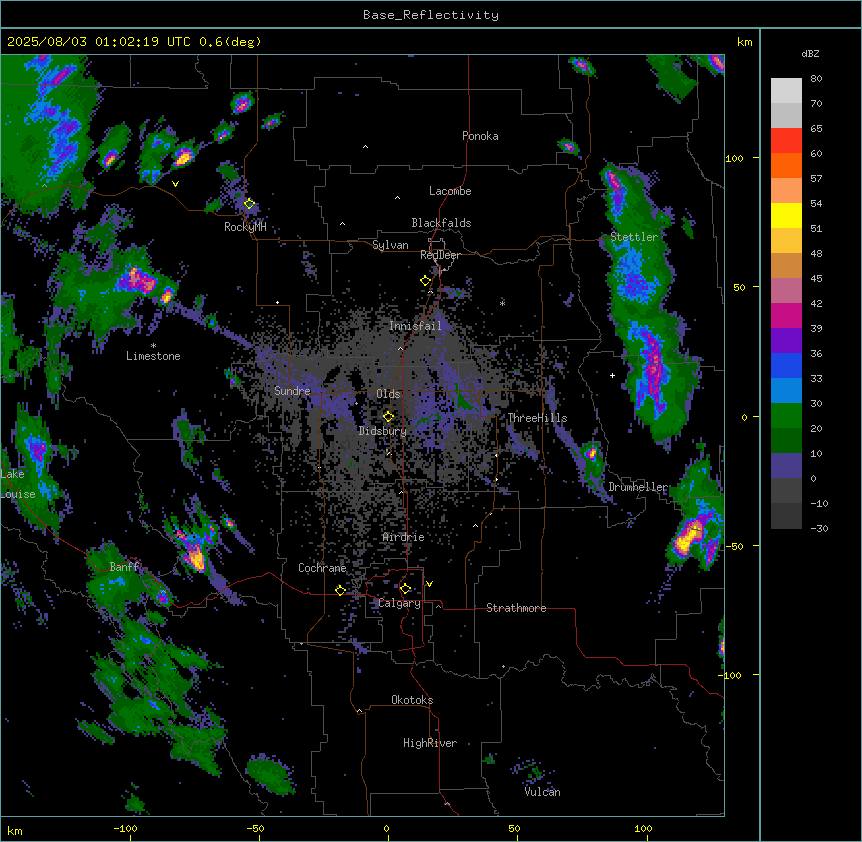Click the Didsbury city label

coord(383,431)
